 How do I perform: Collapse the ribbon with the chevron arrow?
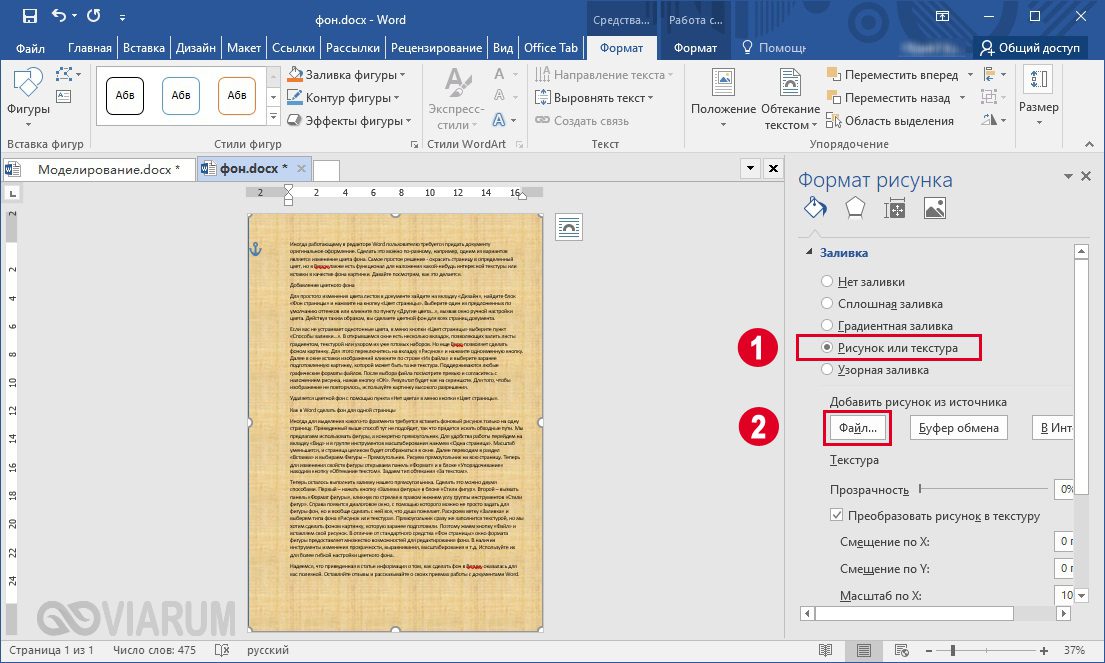(1089, 144)
